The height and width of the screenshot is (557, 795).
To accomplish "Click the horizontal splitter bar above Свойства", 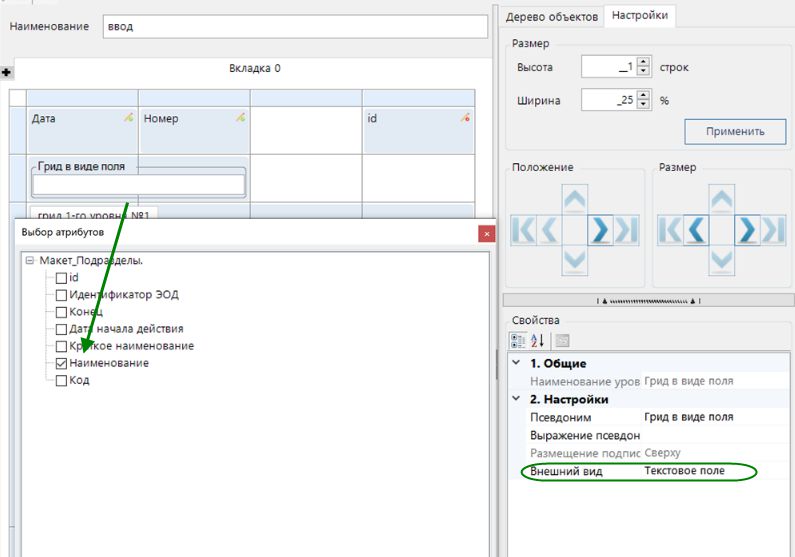I will pyautogui.click(x=650, y=300).
